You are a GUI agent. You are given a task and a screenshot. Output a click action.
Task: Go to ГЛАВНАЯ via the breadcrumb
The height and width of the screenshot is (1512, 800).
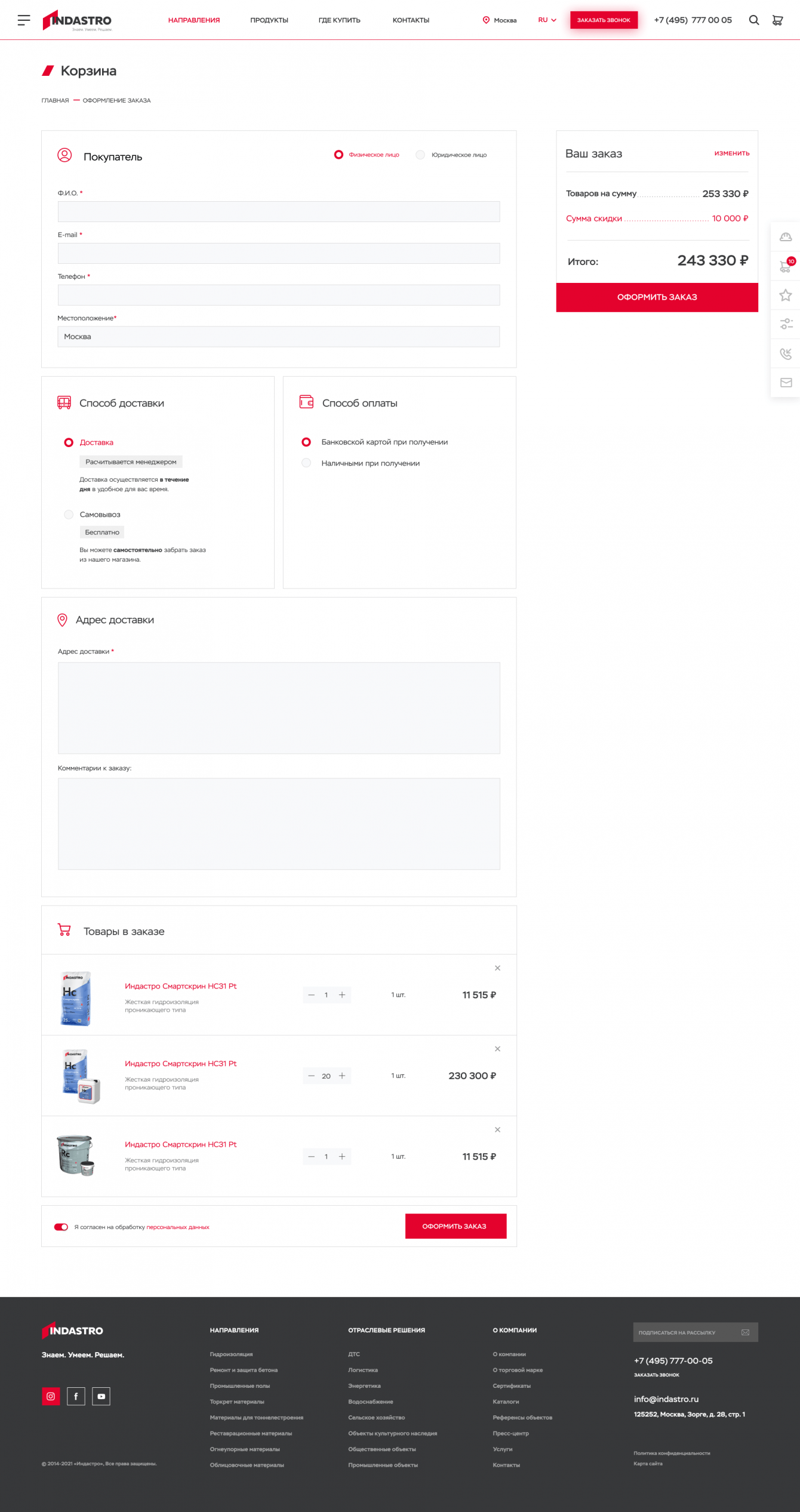click(x=55, y=100)
